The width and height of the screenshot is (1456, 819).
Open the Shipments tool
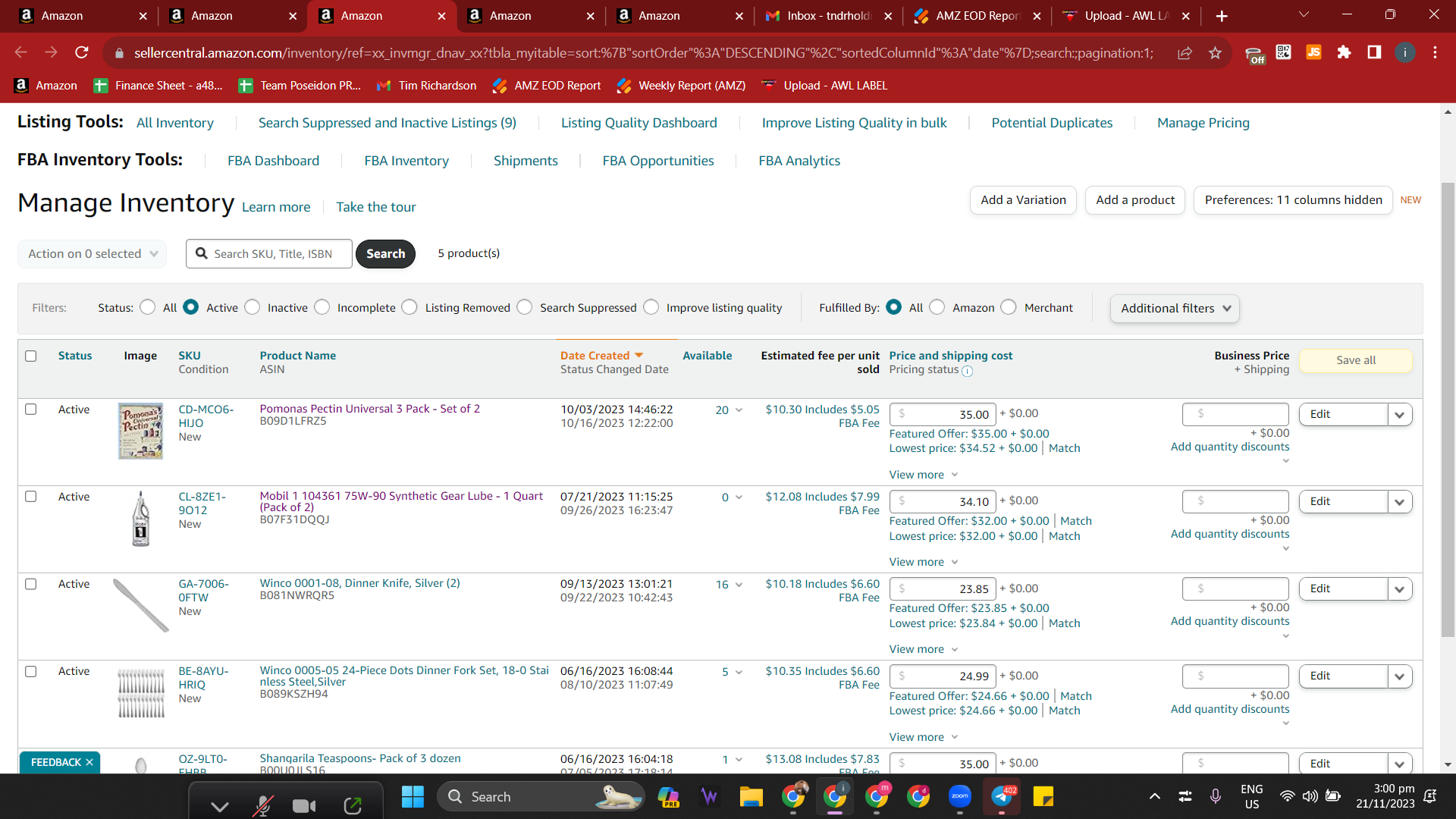[x=526, y=161]
